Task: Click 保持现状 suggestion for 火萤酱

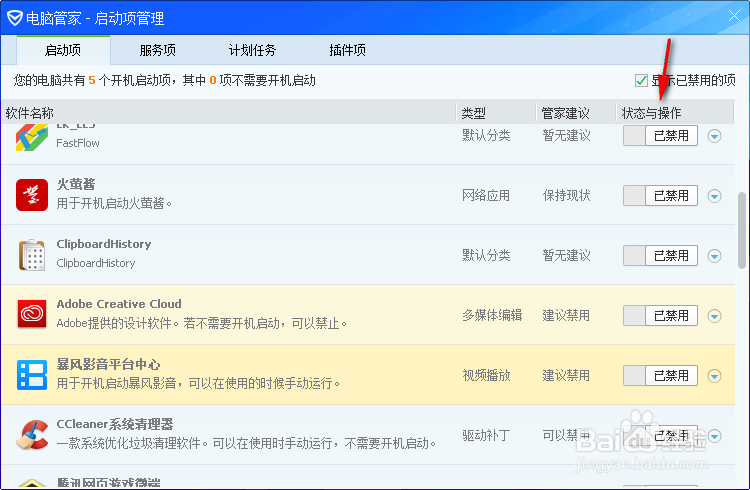Action: pos(566,195)
